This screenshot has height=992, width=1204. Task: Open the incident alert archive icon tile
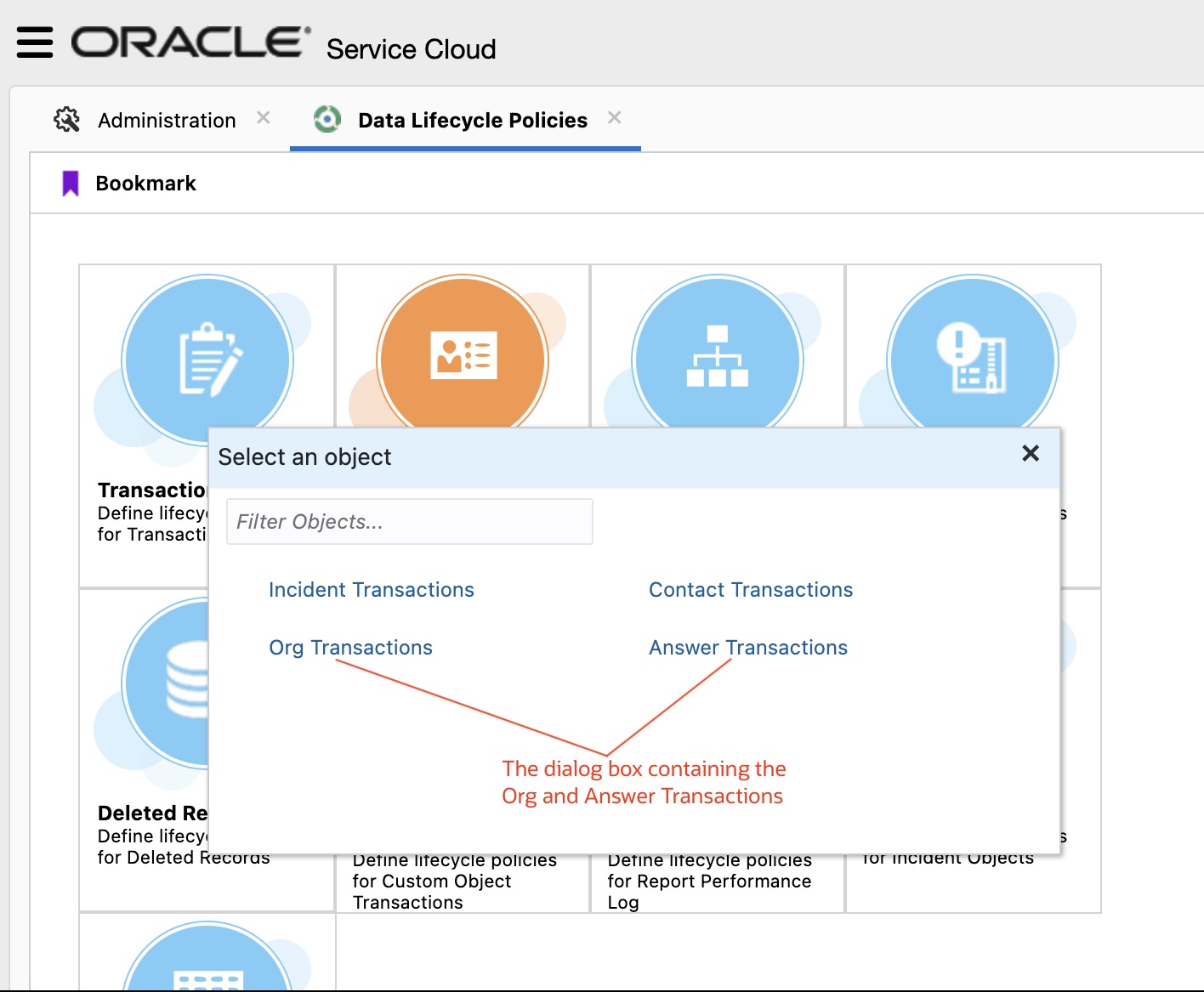coord(973,352)
